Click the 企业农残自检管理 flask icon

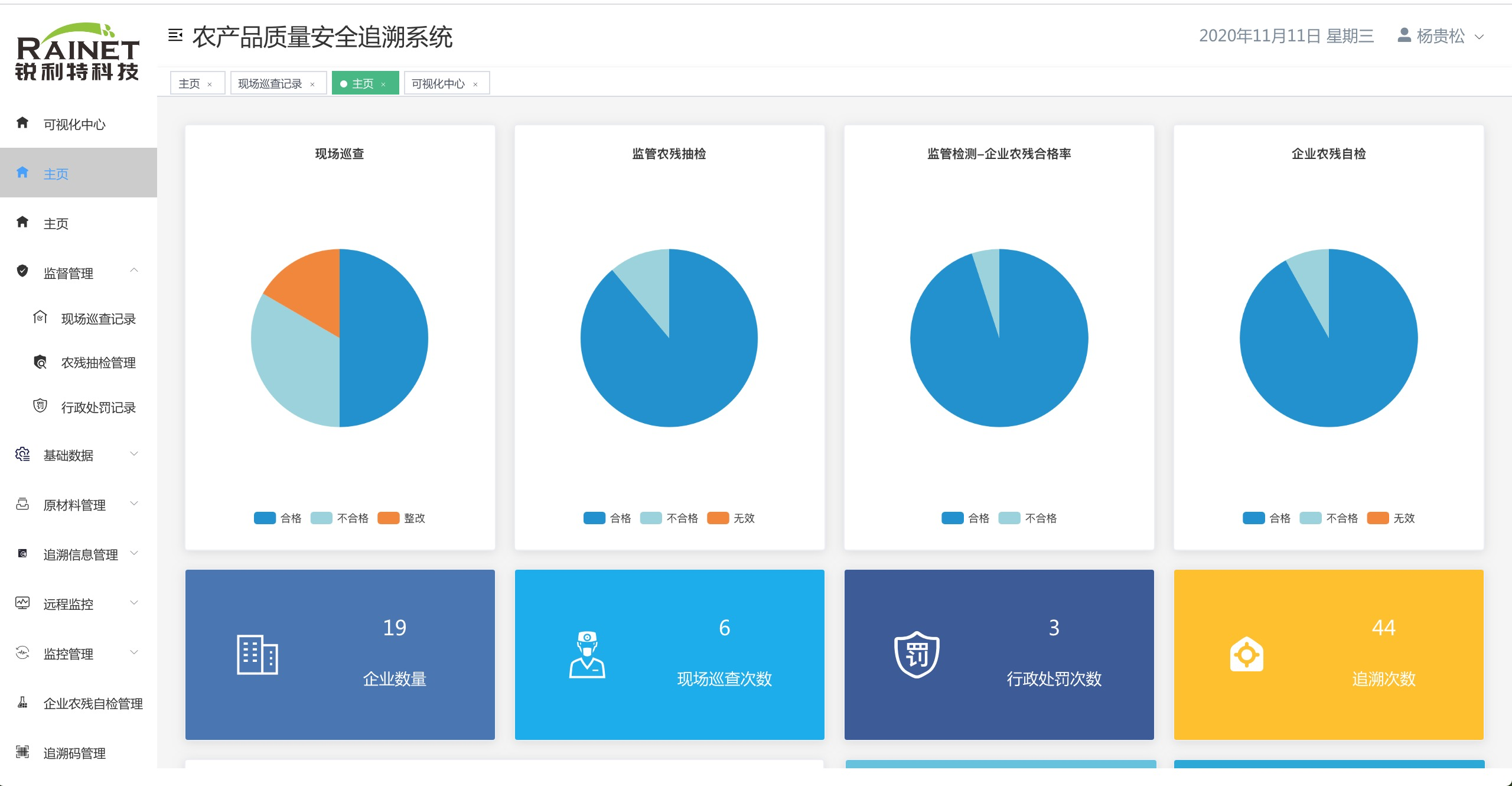(x=22, y=702)
